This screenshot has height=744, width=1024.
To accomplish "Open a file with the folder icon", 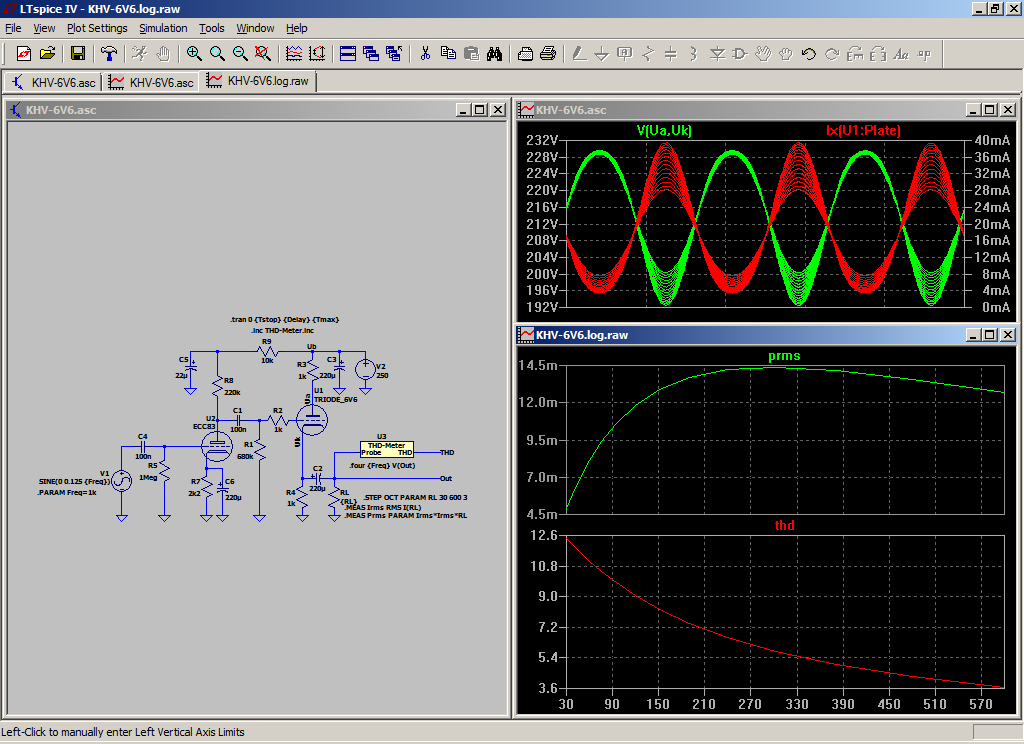I will [x=47, y=53].
